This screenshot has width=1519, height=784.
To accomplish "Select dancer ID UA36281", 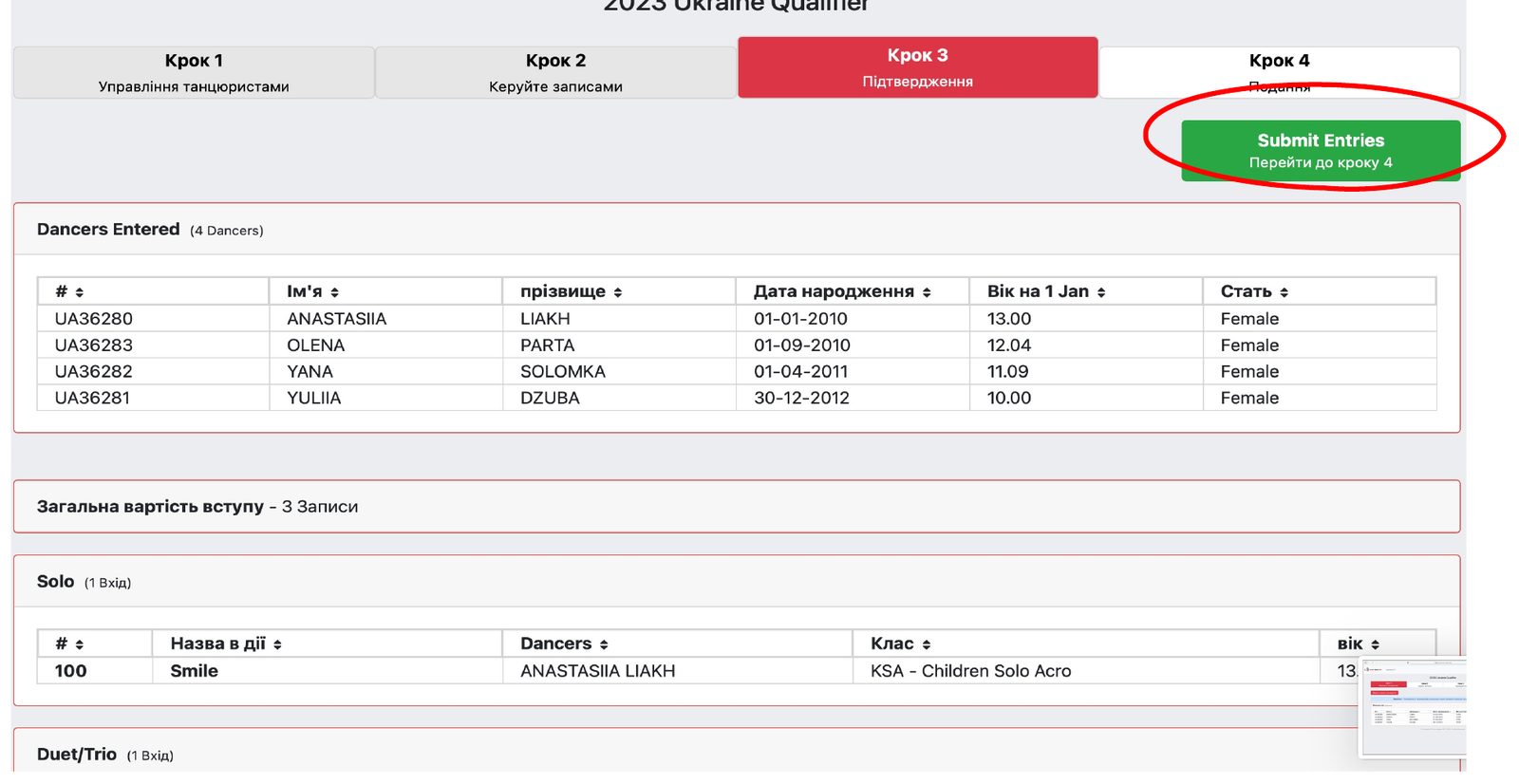I will [92, 399].
